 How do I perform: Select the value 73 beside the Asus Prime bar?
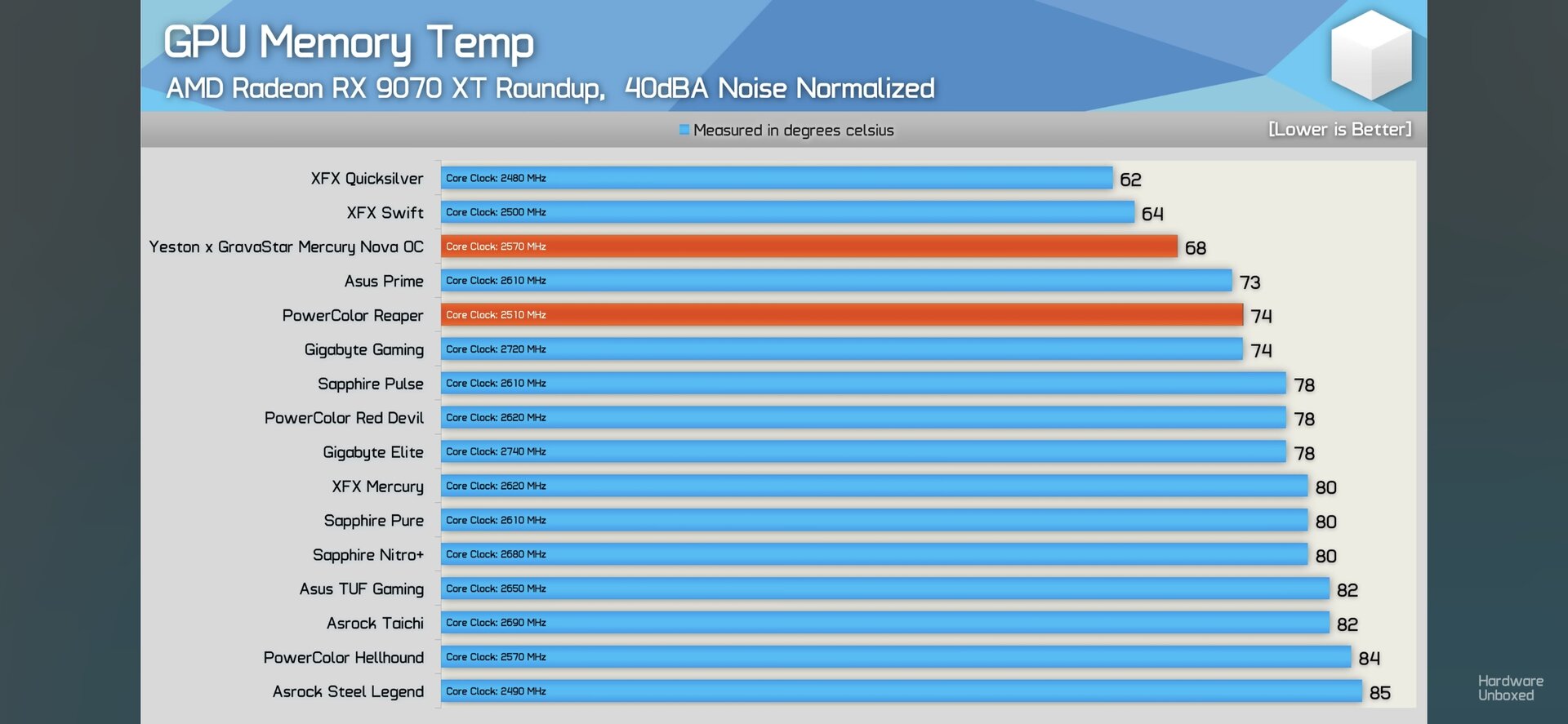click(x=1250, y=282)
